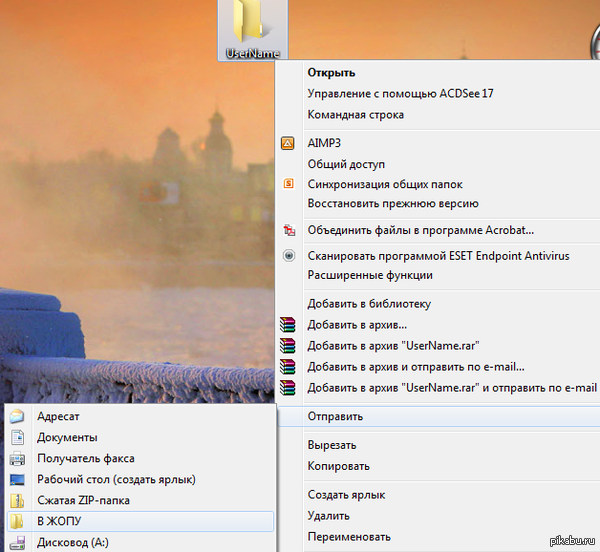Open Командная строка from context menu
Viewport: 600px width, 552px height.
[355, 115]
